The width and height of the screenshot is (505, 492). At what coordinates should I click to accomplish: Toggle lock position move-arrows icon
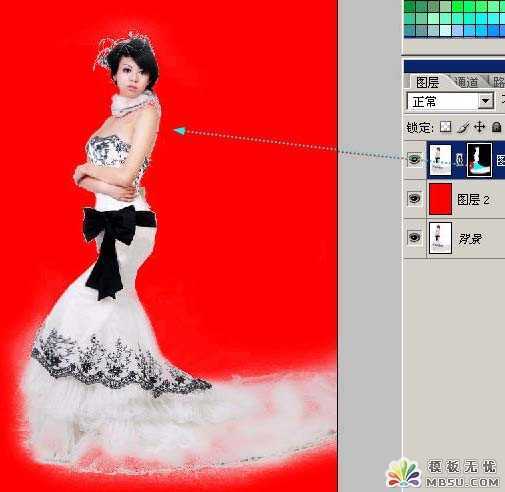click(x=479, y=127)
